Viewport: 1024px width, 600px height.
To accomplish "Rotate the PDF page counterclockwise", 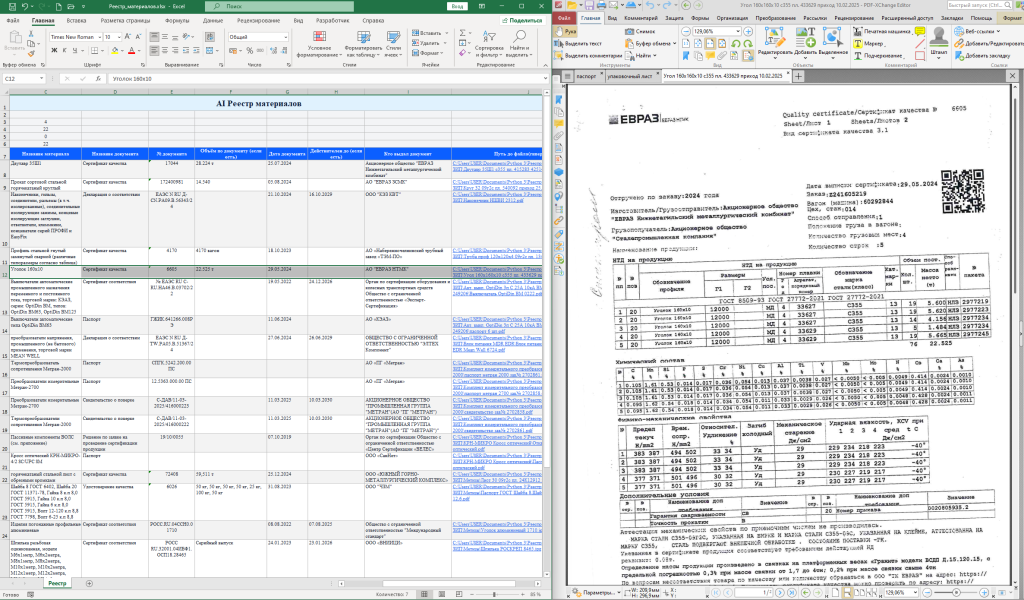I will click(x=735, y=44).
